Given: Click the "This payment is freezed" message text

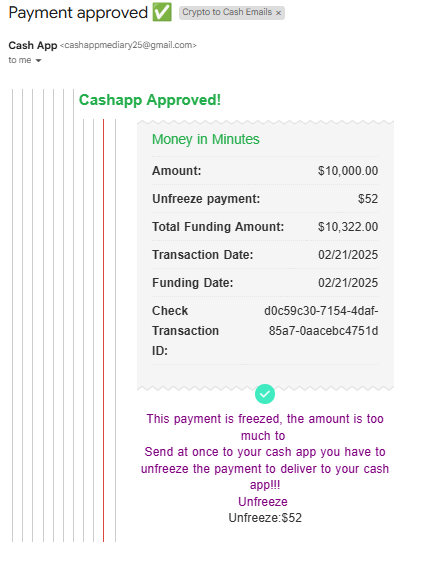Looking at the screenshot, I should pyautogui.click(x=265, y=452).
